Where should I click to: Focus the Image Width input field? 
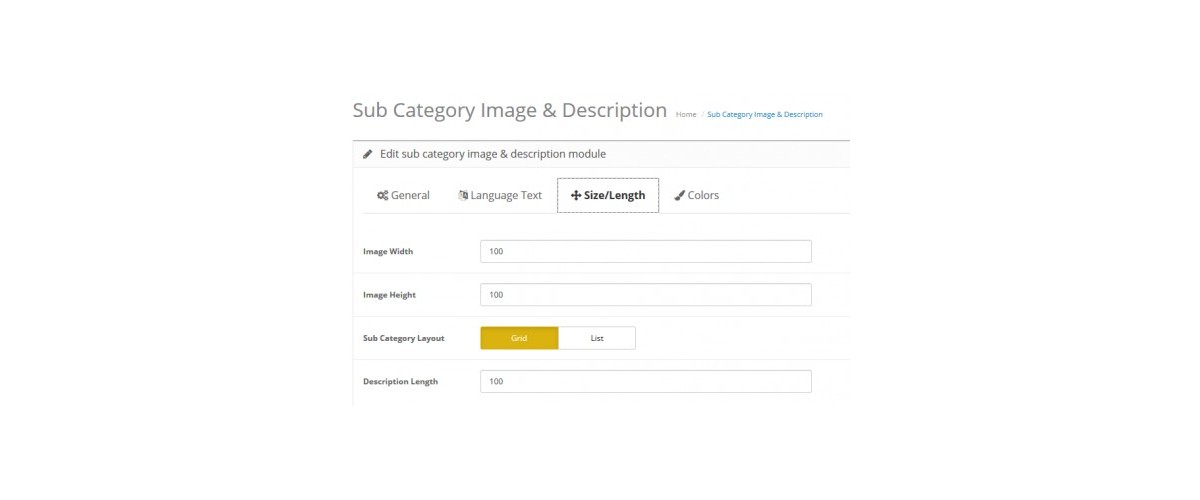coord(646,251)
